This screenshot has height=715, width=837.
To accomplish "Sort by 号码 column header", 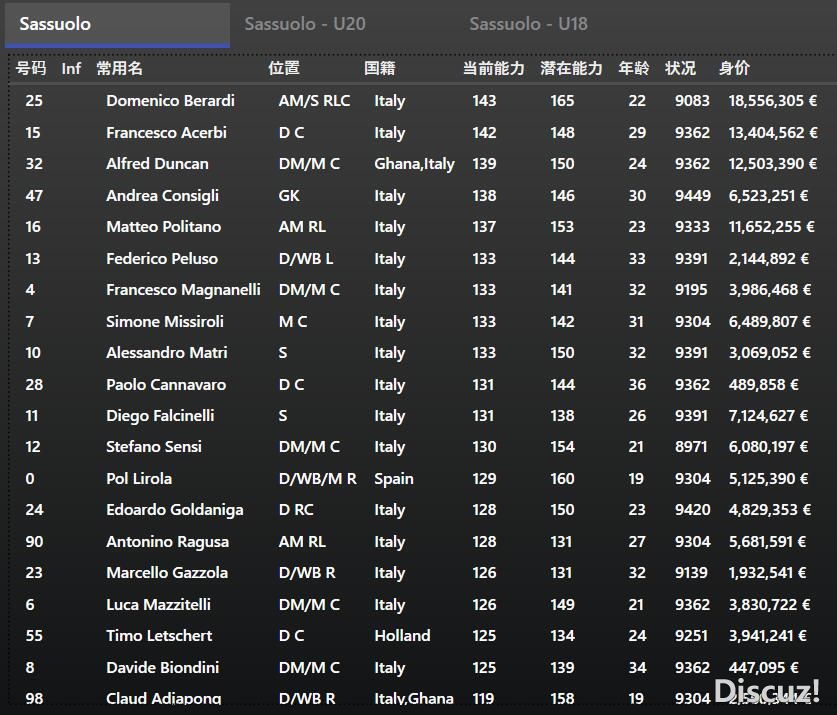I will pos(31,68).
